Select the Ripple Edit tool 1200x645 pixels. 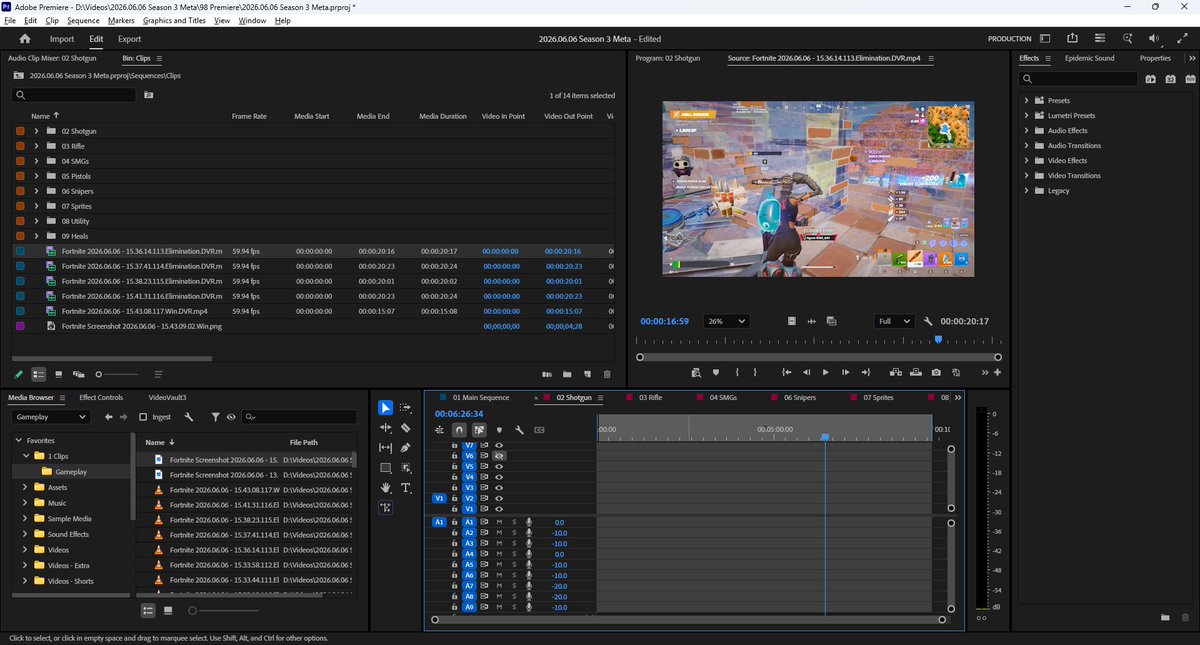[x=386, y=427]
